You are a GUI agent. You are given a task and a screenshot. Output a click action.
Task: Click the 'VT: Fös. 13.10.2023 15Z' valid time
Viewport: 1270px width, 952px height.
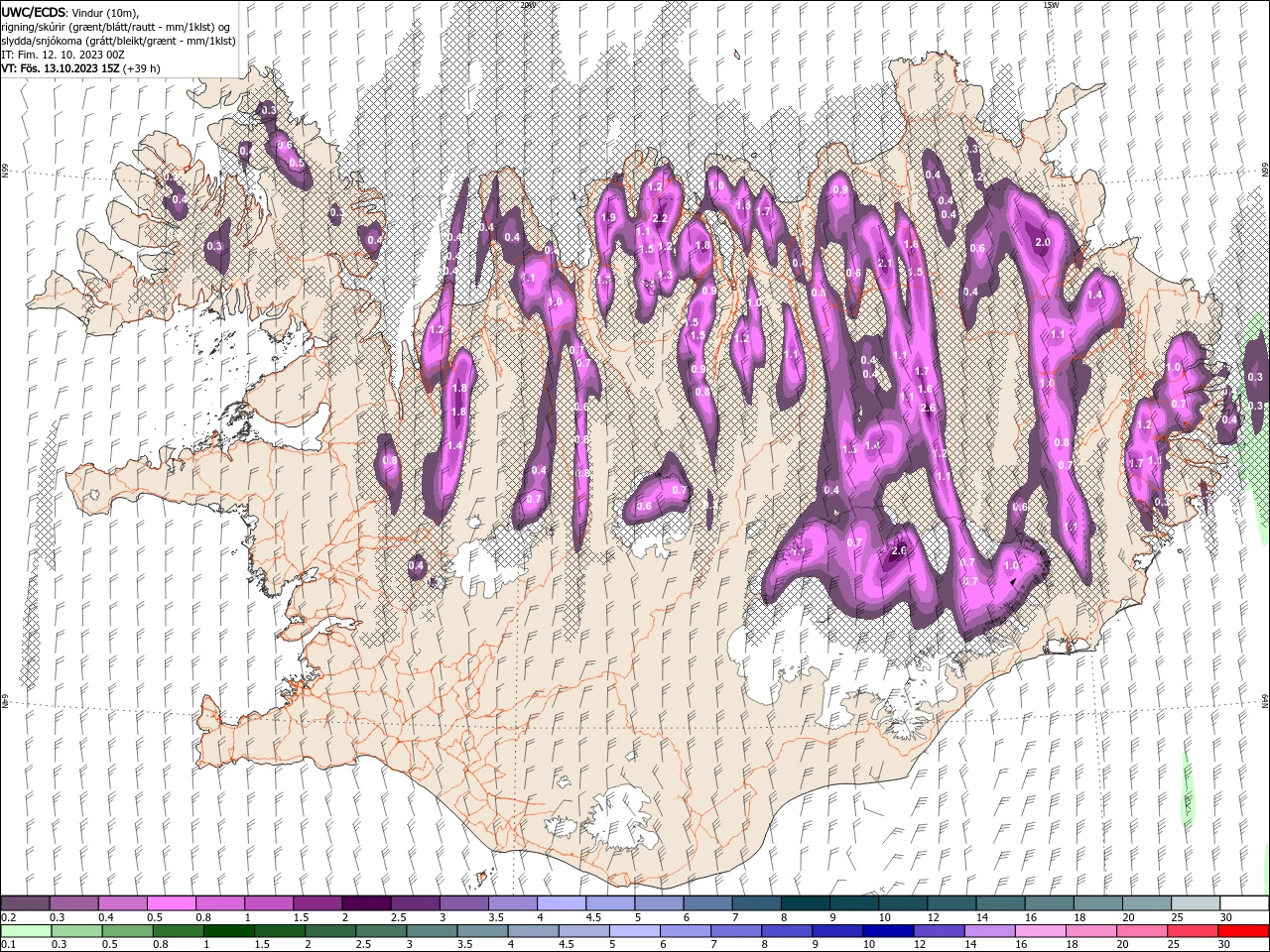tap(61, 68)
